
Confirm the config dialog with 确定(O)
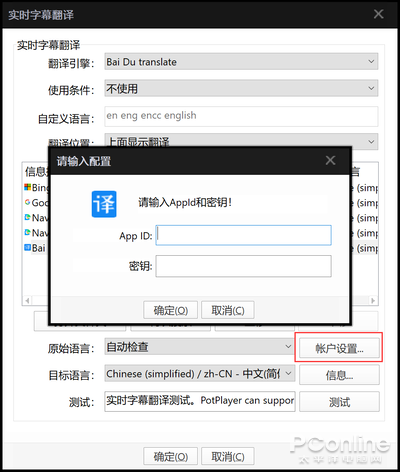click(170, 310)
